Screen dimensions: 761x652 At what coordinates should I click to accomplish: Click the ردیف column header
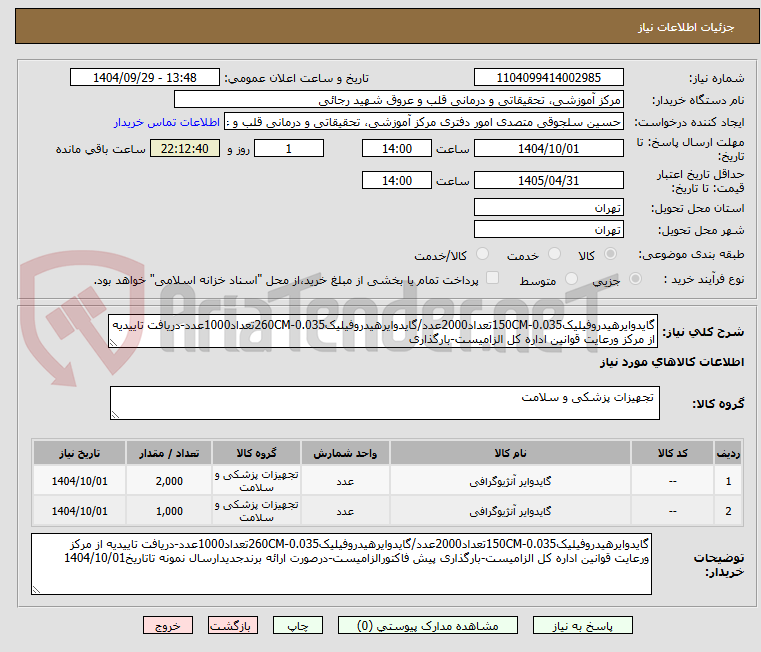coord(728,452)
